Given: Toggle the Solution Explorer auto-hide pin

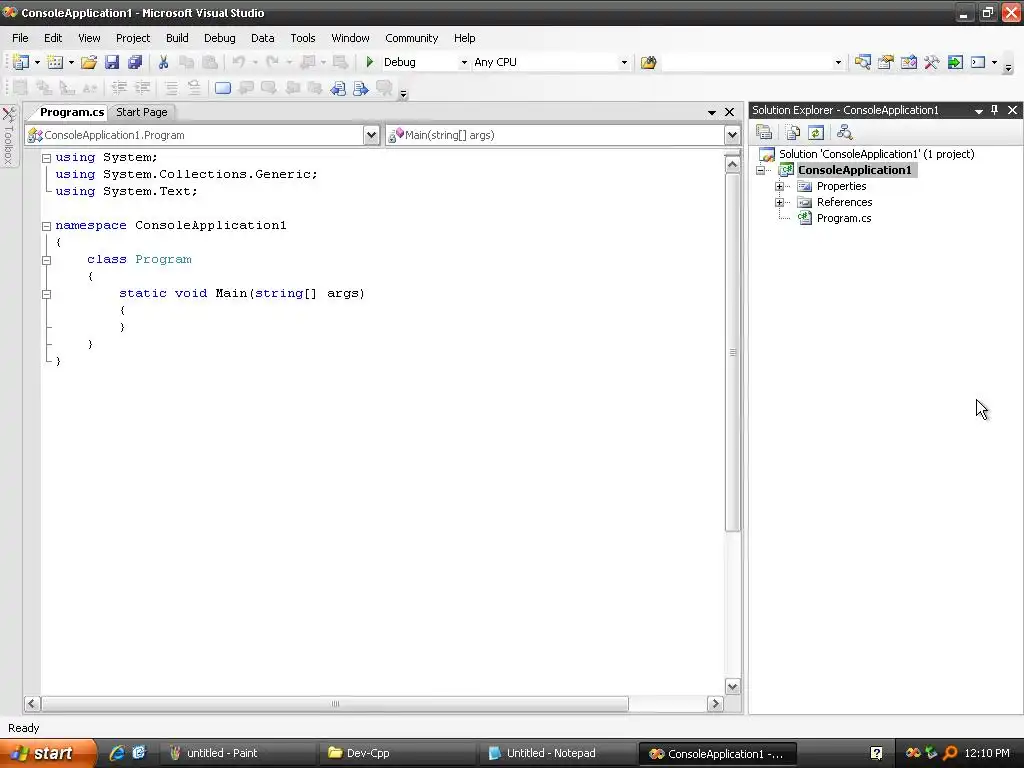Looking at the screenshot, I should point(995,110).
